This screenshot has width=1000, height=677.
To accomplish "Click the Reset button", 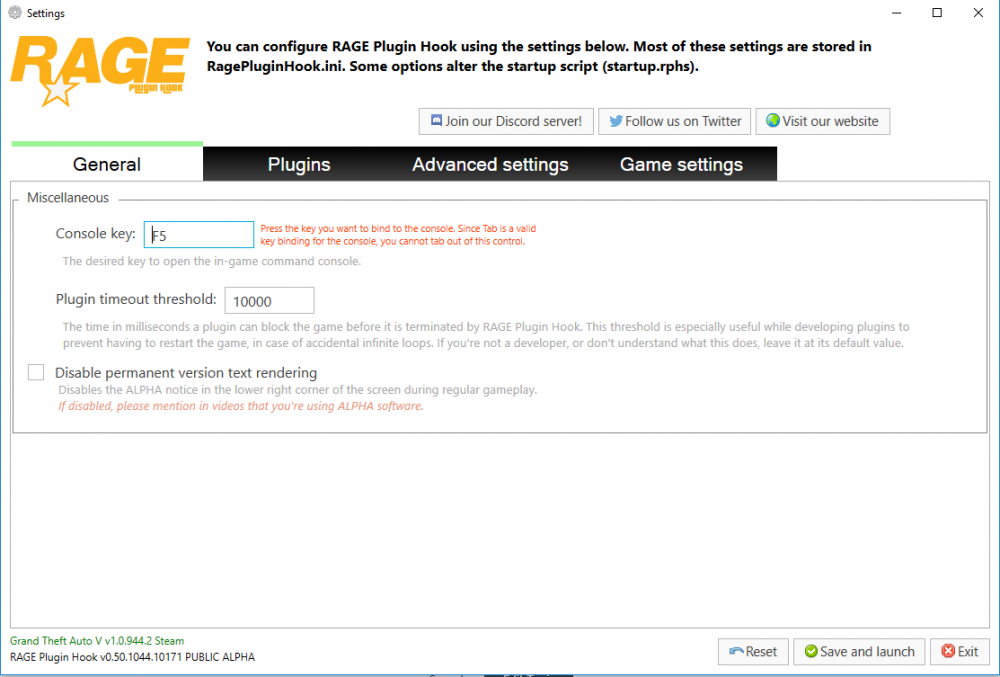I will click(753, 652).
